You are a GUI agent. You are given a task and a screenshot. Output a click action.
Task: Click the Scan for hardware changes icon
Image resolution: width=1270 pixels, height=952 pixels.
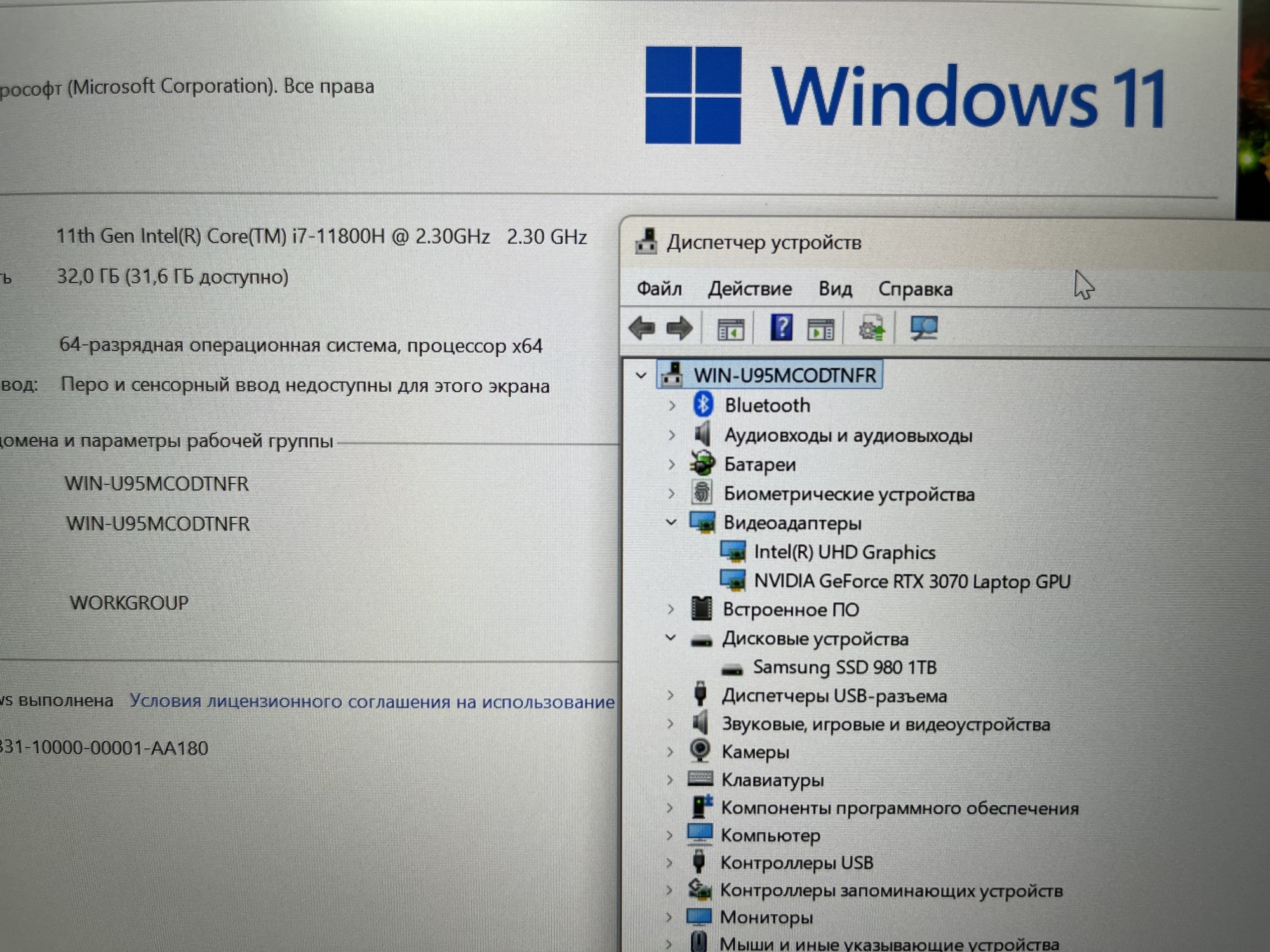[x=923, y=328]
